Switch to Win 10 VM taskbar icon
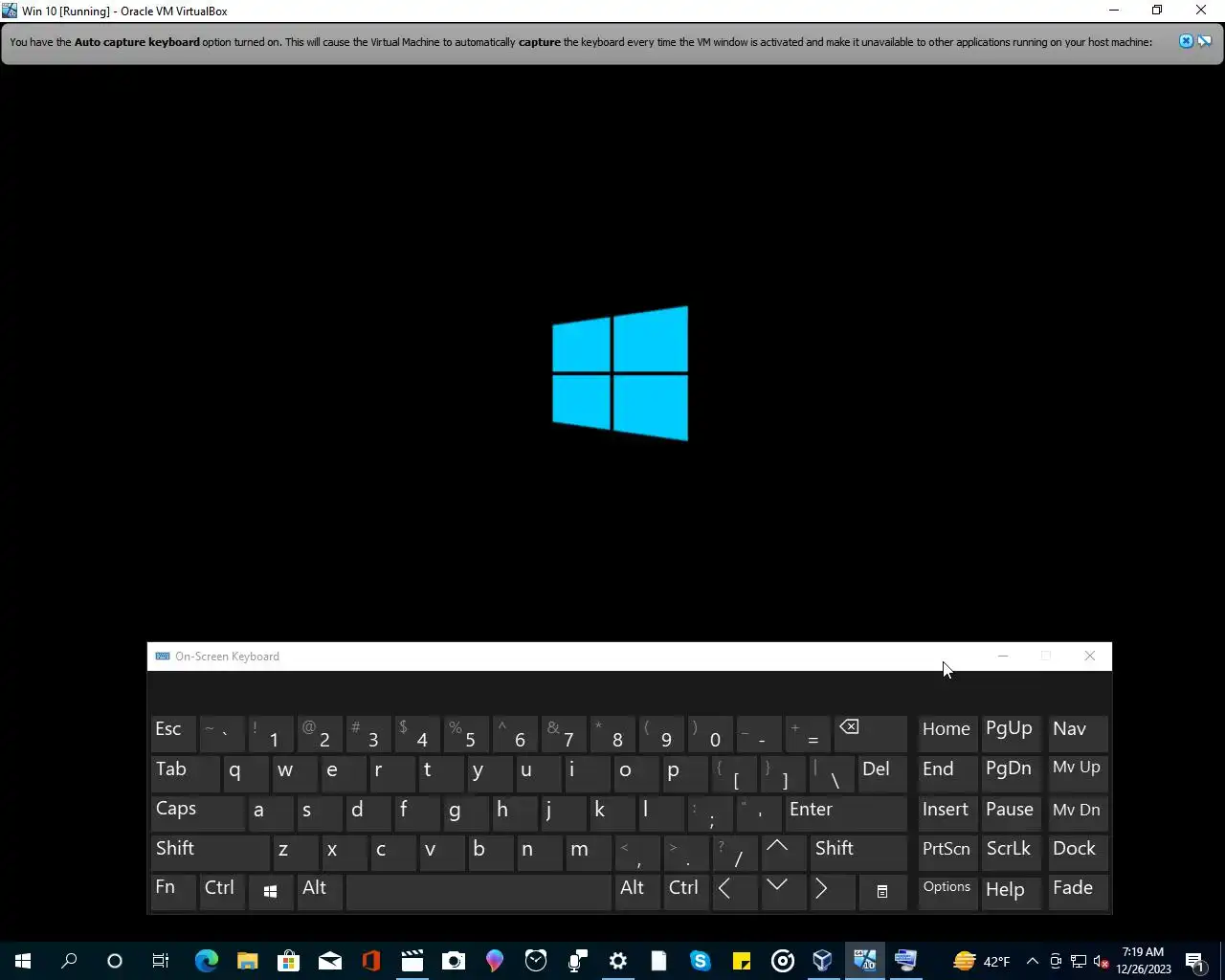1225x980 pixels. pyautogui.click(x=865, y=961)
